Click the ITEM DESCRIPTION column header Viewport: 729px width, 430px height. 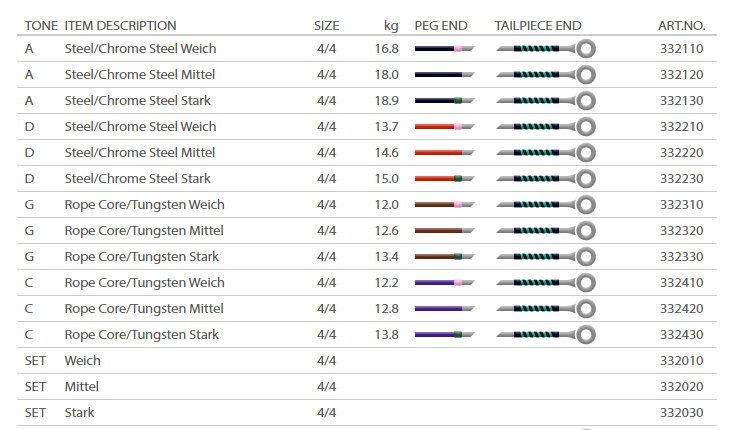120,25
